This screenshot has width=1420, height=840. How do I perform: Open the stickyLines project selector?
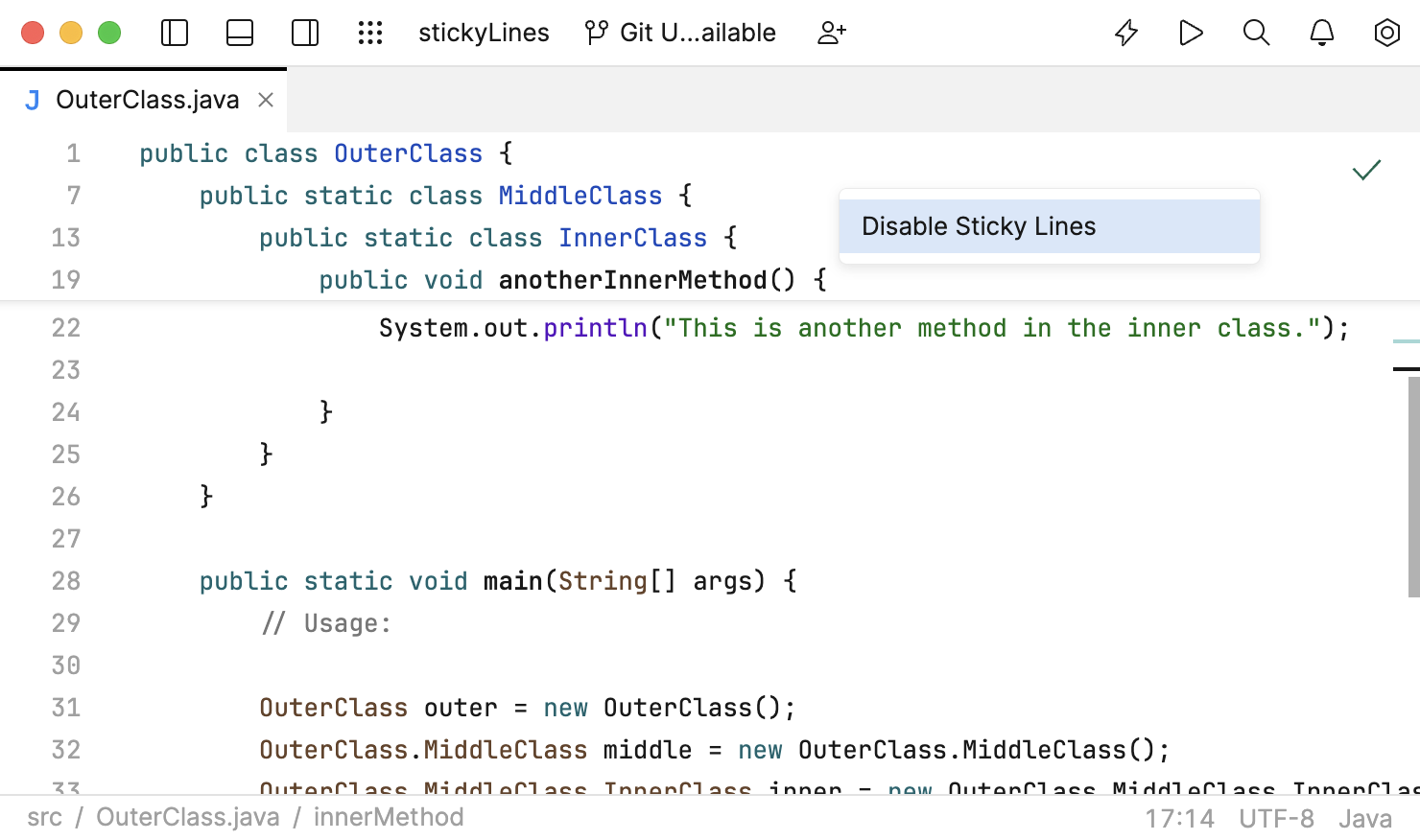(484, 32)
